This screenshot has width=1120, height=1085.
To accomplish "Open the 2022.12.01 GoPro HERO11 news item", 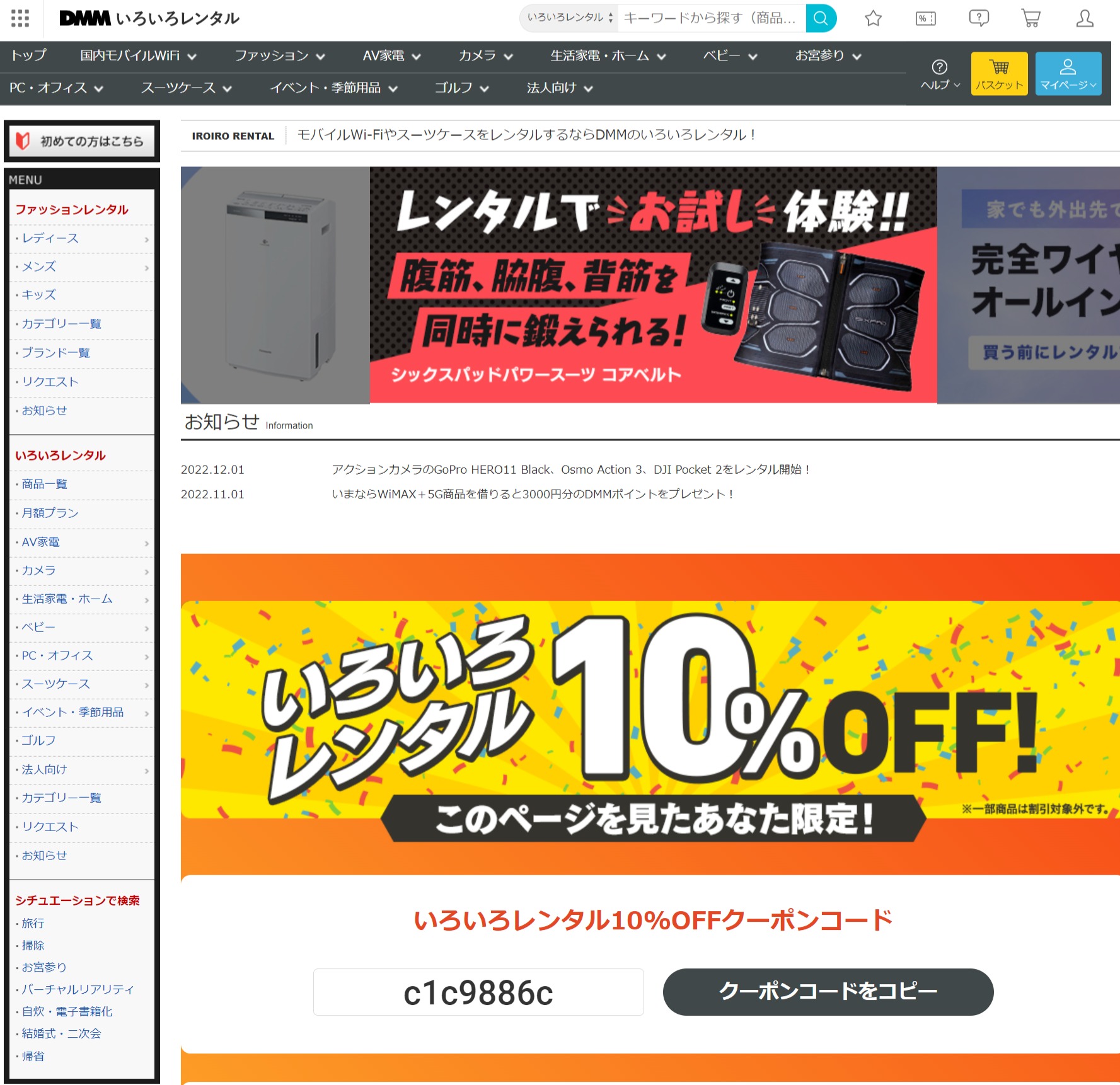I will (x=572, y=470).
